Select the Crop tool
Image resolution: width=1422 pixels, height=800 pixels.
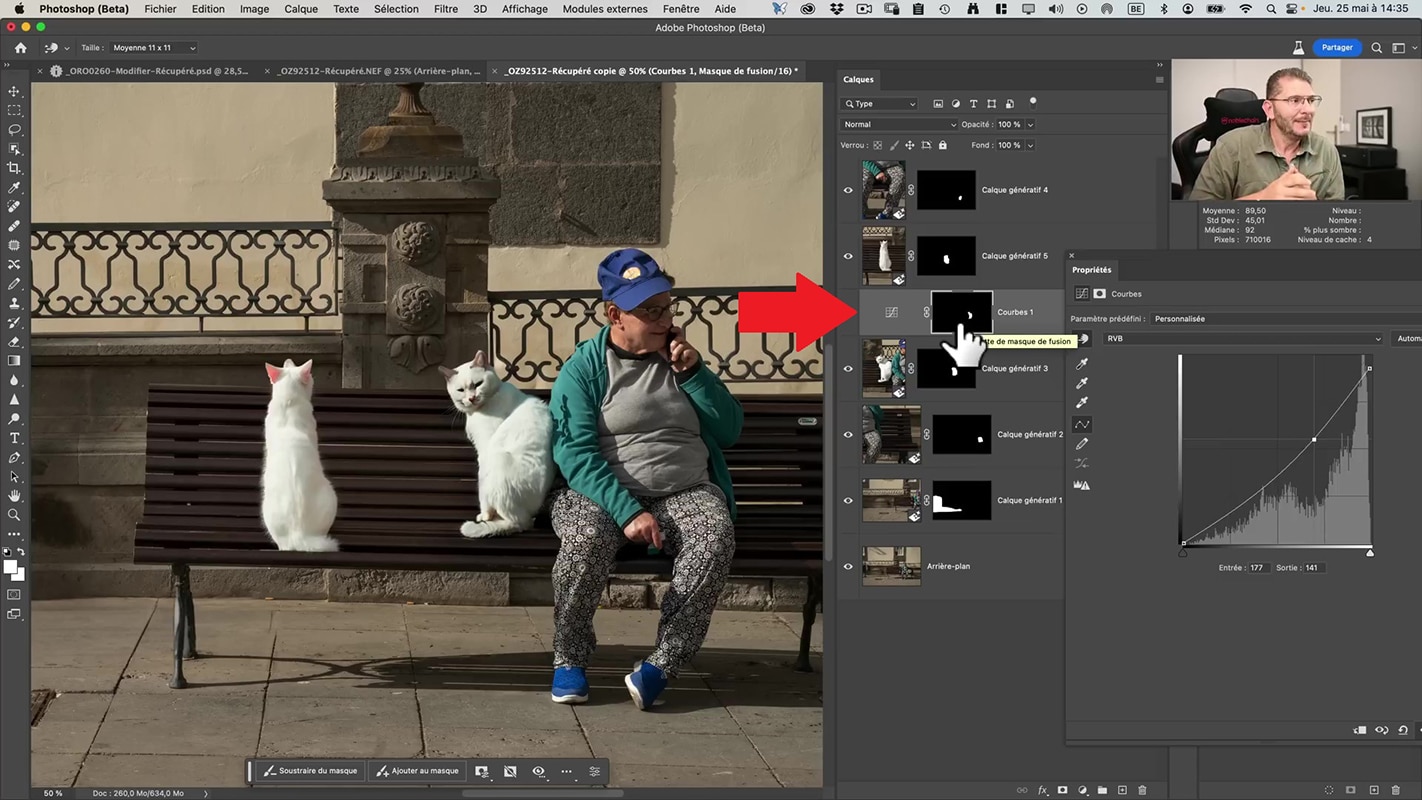click(14, 168)
